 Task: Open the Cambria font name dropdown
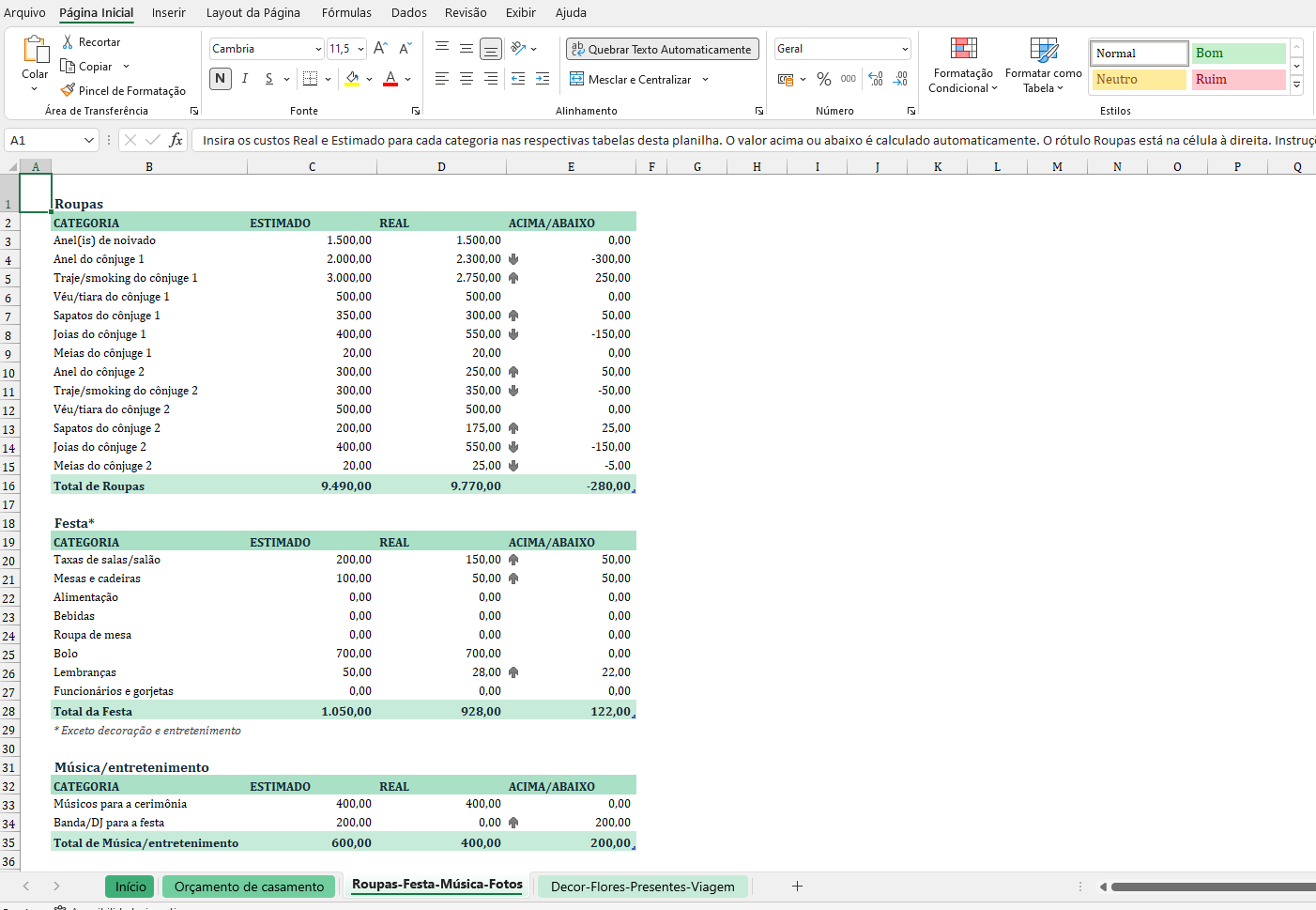[x=319, y=49]
